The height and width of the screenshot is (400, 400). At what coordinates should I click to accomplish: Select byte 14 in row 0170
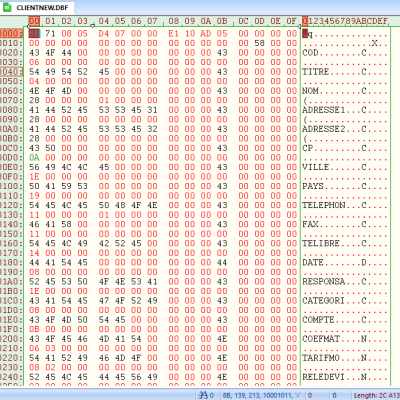point(34,253)
